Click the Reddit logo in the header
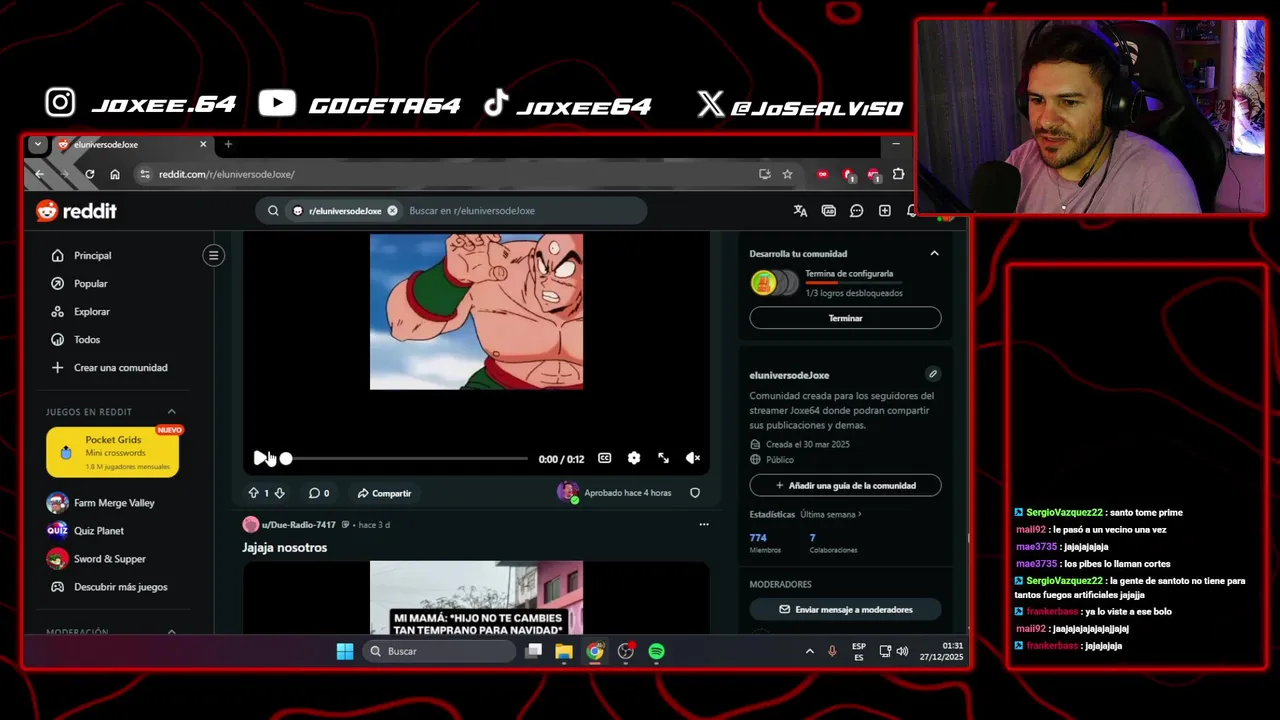The image size is (1280, 720). click(x=76, y=211)
